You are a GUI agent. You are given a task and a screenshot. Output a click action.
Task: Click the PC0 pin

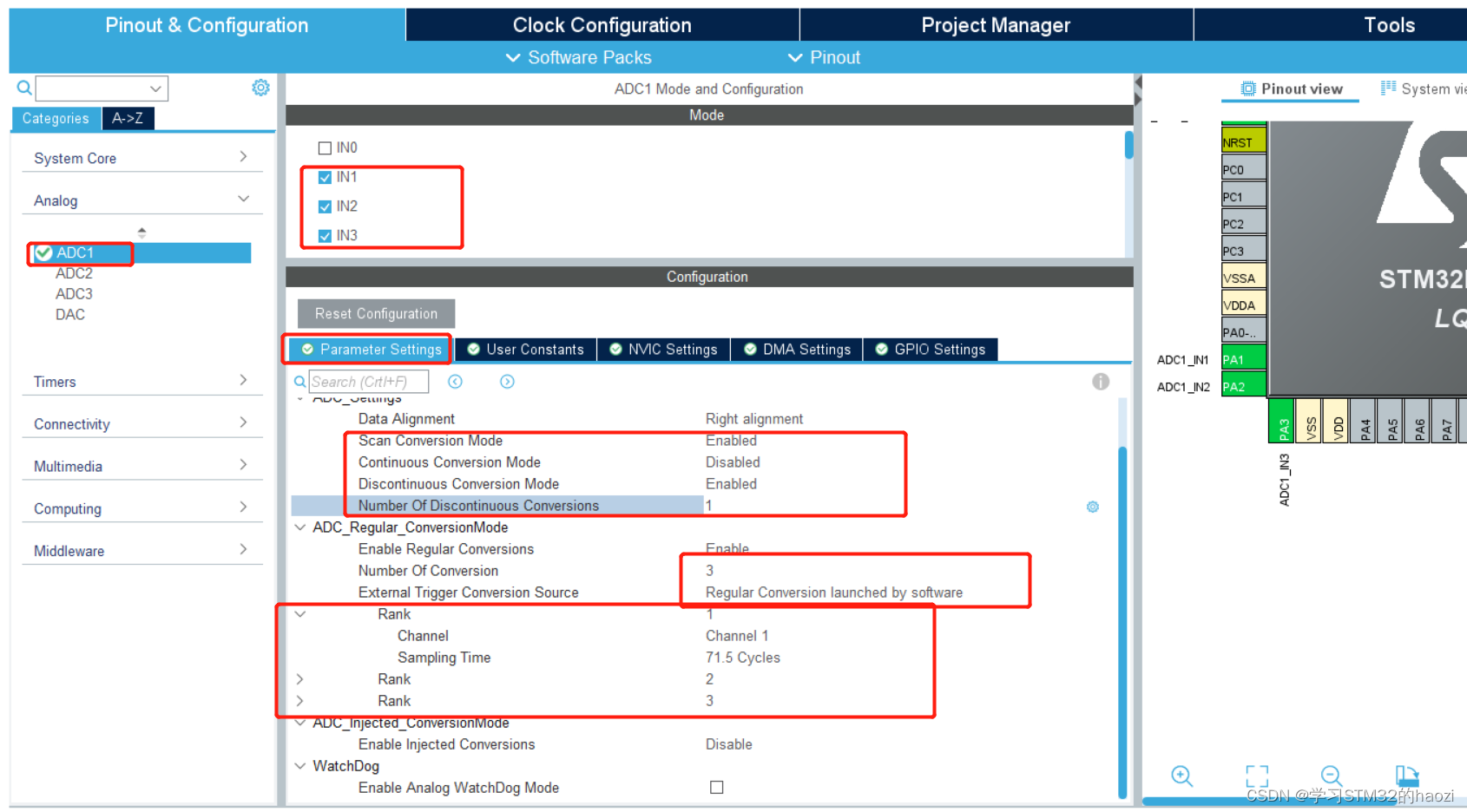click(1243, 169)
